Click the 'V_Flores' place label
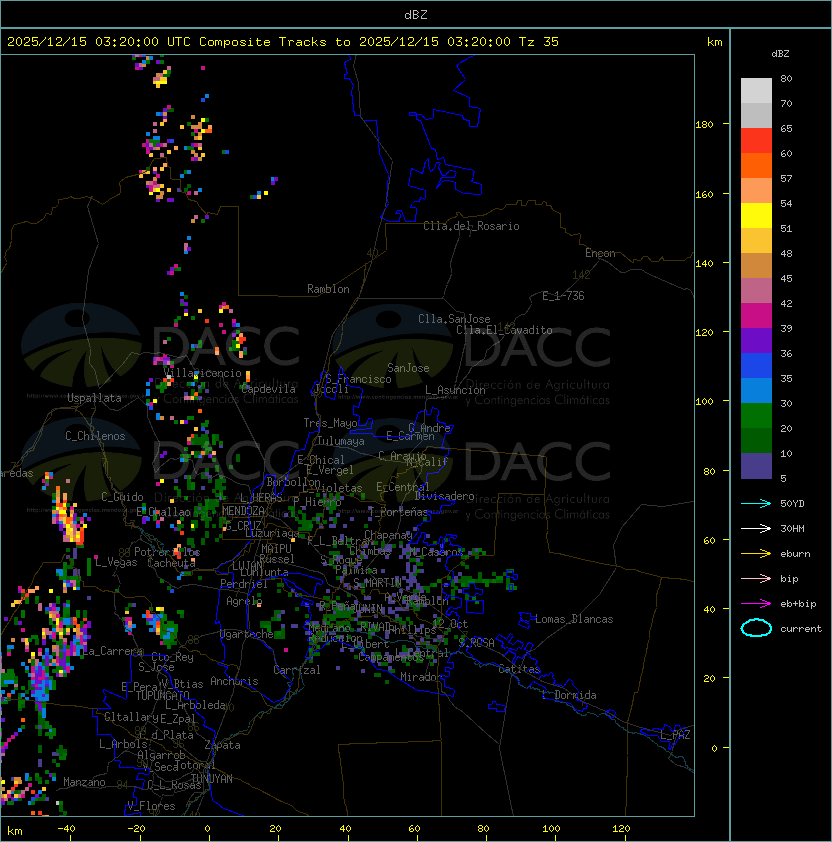 (151, 805)
